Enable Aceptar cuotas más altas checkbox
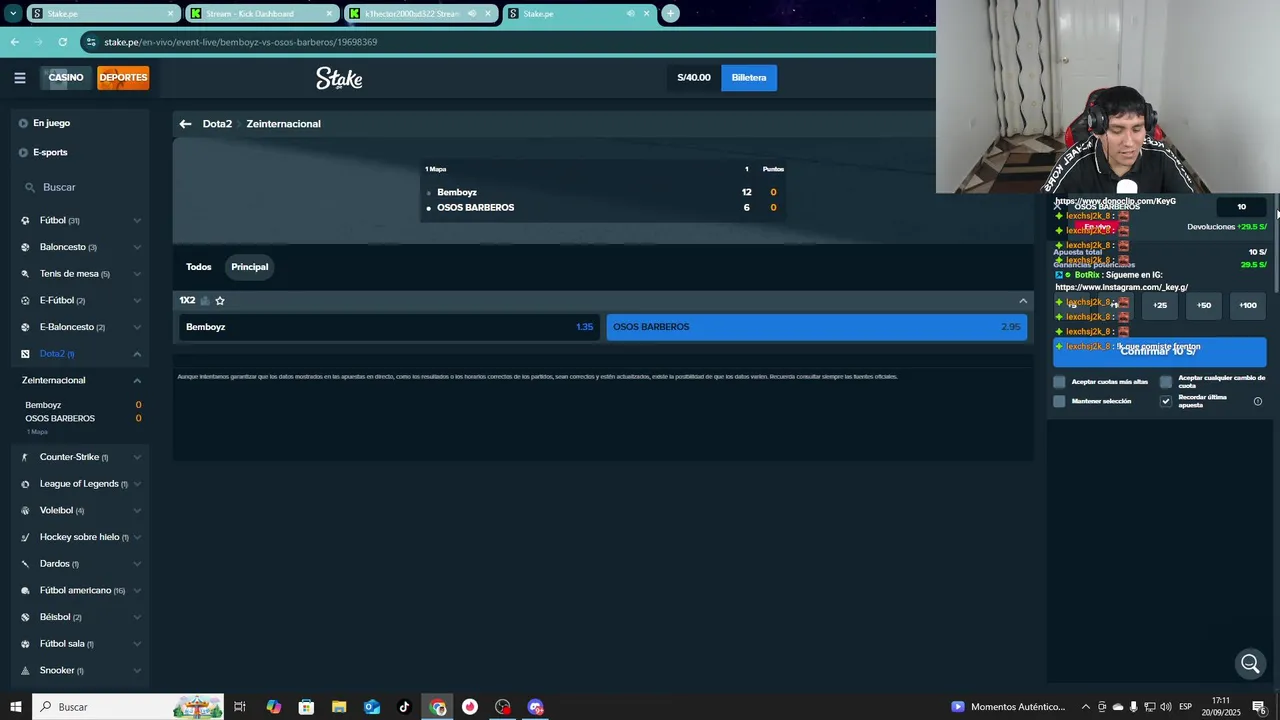Screen dimensions: 1280x720 [1059, 382]
